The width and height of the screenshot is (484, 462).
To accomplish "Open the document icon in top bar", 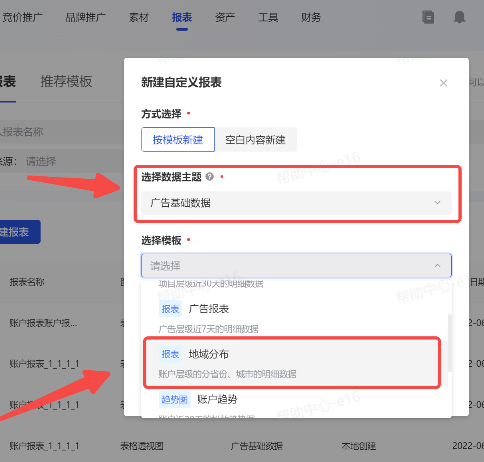I will (x=428, y=17).
